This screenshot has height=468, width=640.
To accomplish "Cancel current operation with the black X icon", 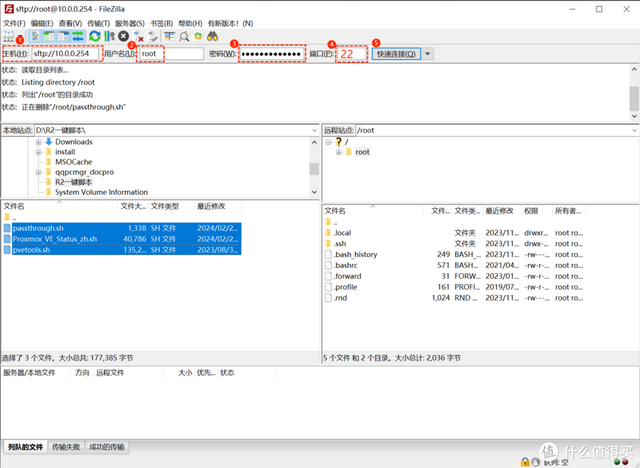I will tap(123, 36).
